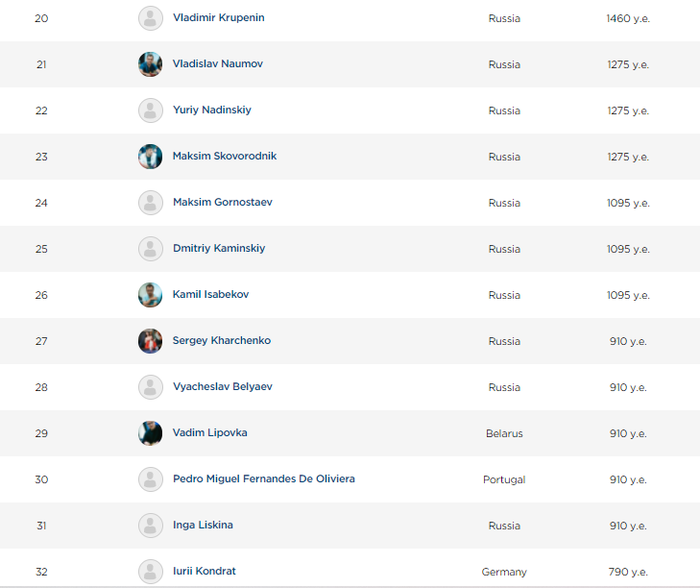Open the Iurii Kondrat name link
Viewport: 700px width, 588px height.
click(x=204, y=571)
